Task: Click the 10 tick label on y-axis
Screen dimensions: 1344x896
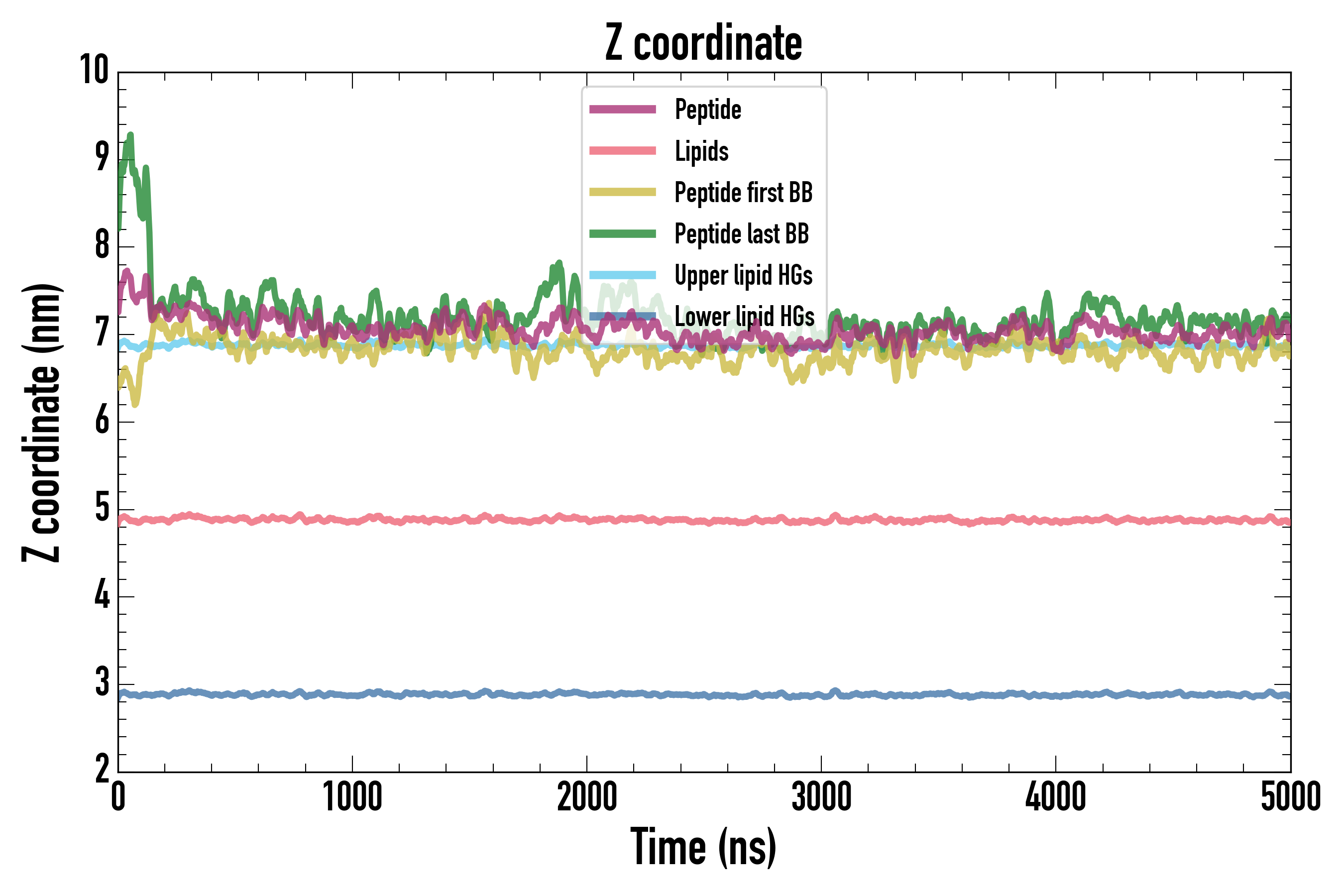Action: (x=94, y=70)
